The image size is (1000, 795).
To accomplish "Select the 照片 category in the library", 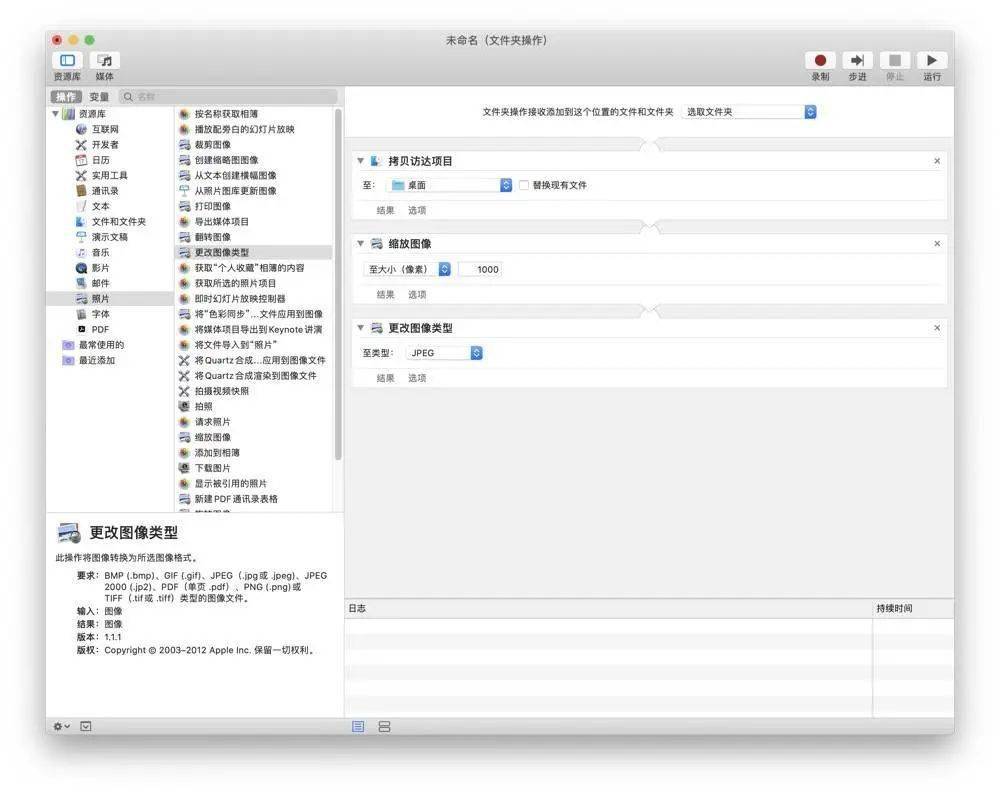I will click(x=101, y=298).
